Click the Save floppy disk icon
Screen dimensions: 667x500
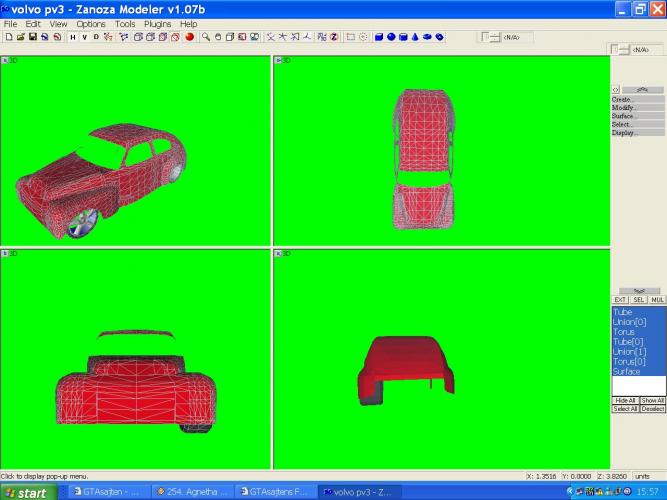(32, 37)
